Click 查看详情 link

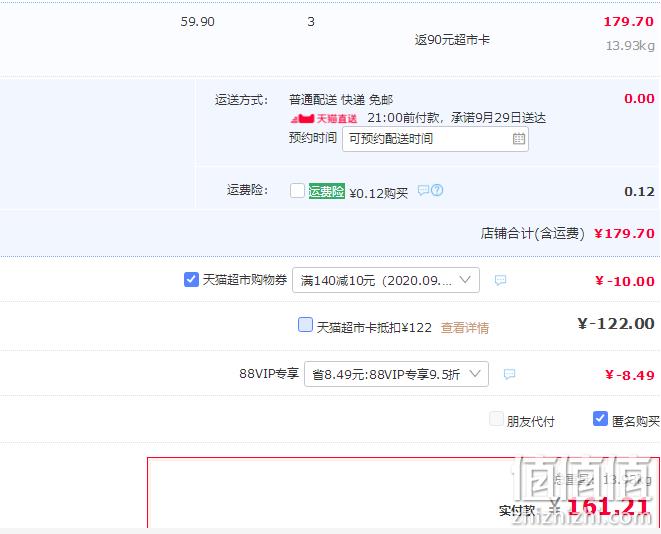point(465,327)
